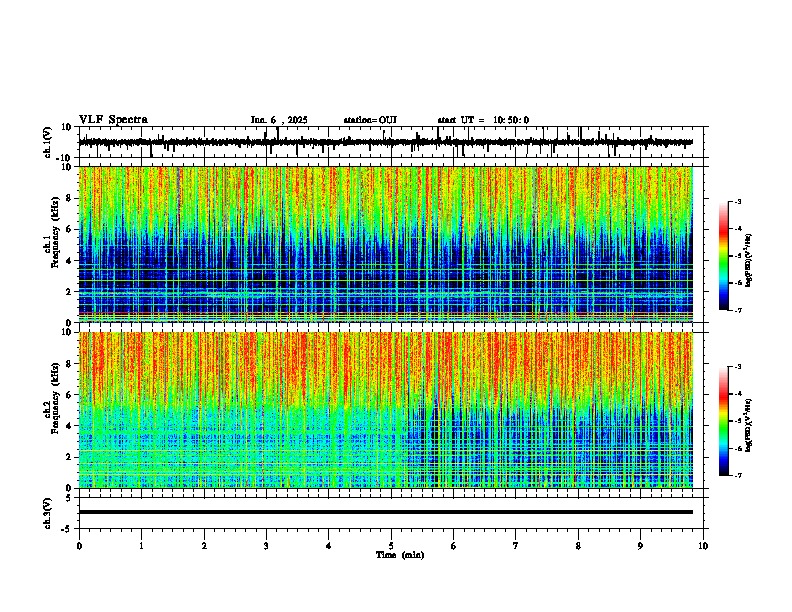
Task: Click the "VLF Spectra" plot title
Action: click(113, 120)
